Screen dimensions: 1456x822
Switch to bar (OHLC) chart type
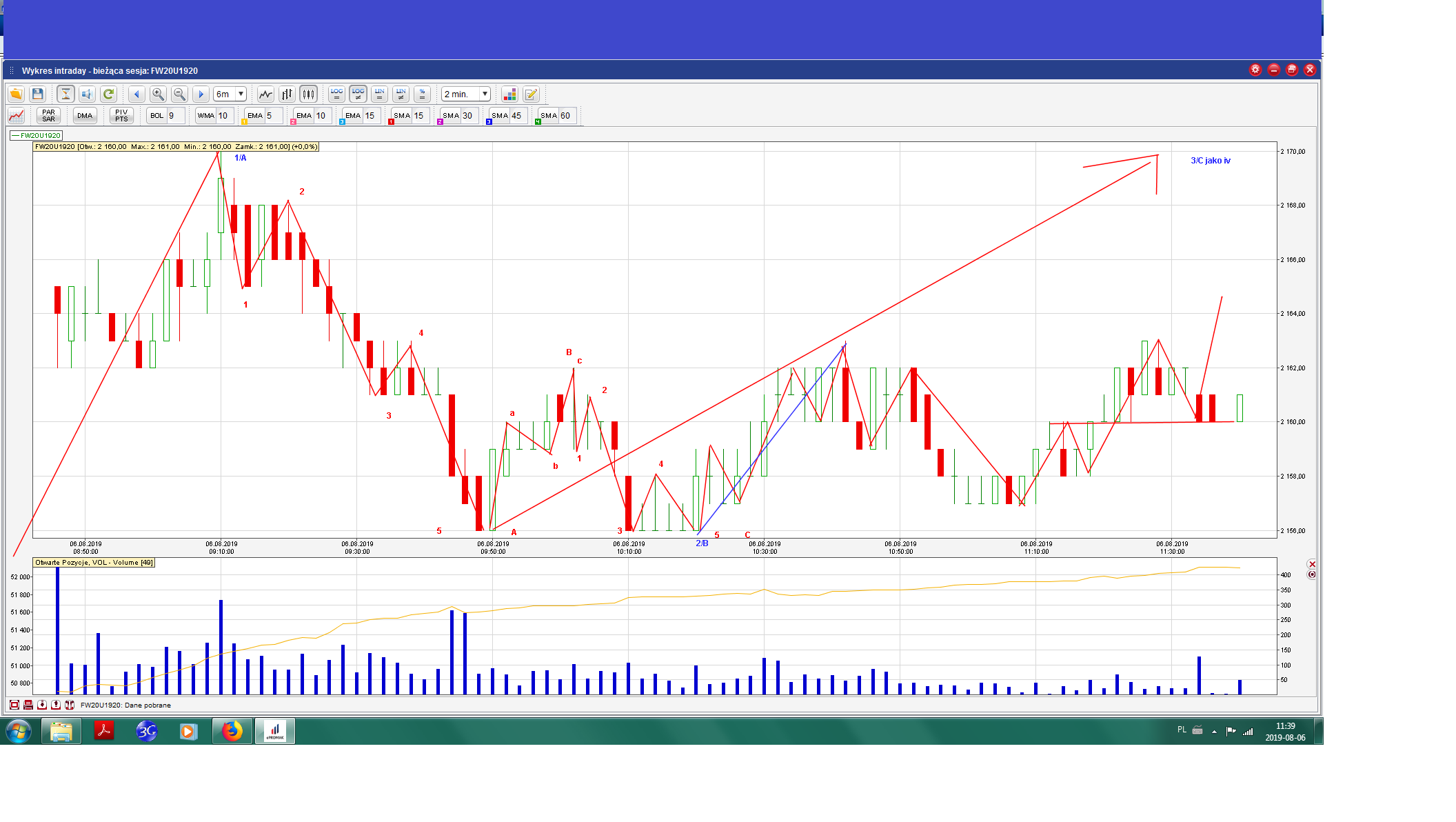pyautogui.click(x=287, y=94)
